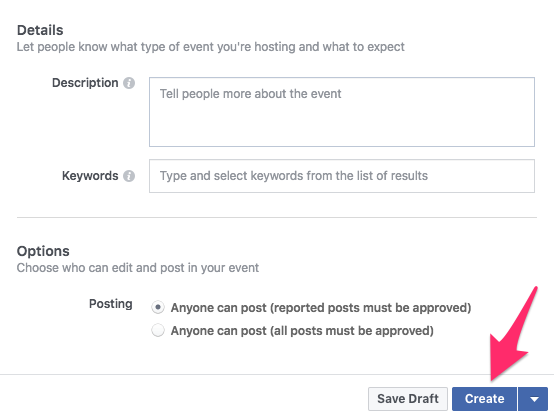Focus the Keywords input field
Screen dimensions: 554x420
click(342, 176)
